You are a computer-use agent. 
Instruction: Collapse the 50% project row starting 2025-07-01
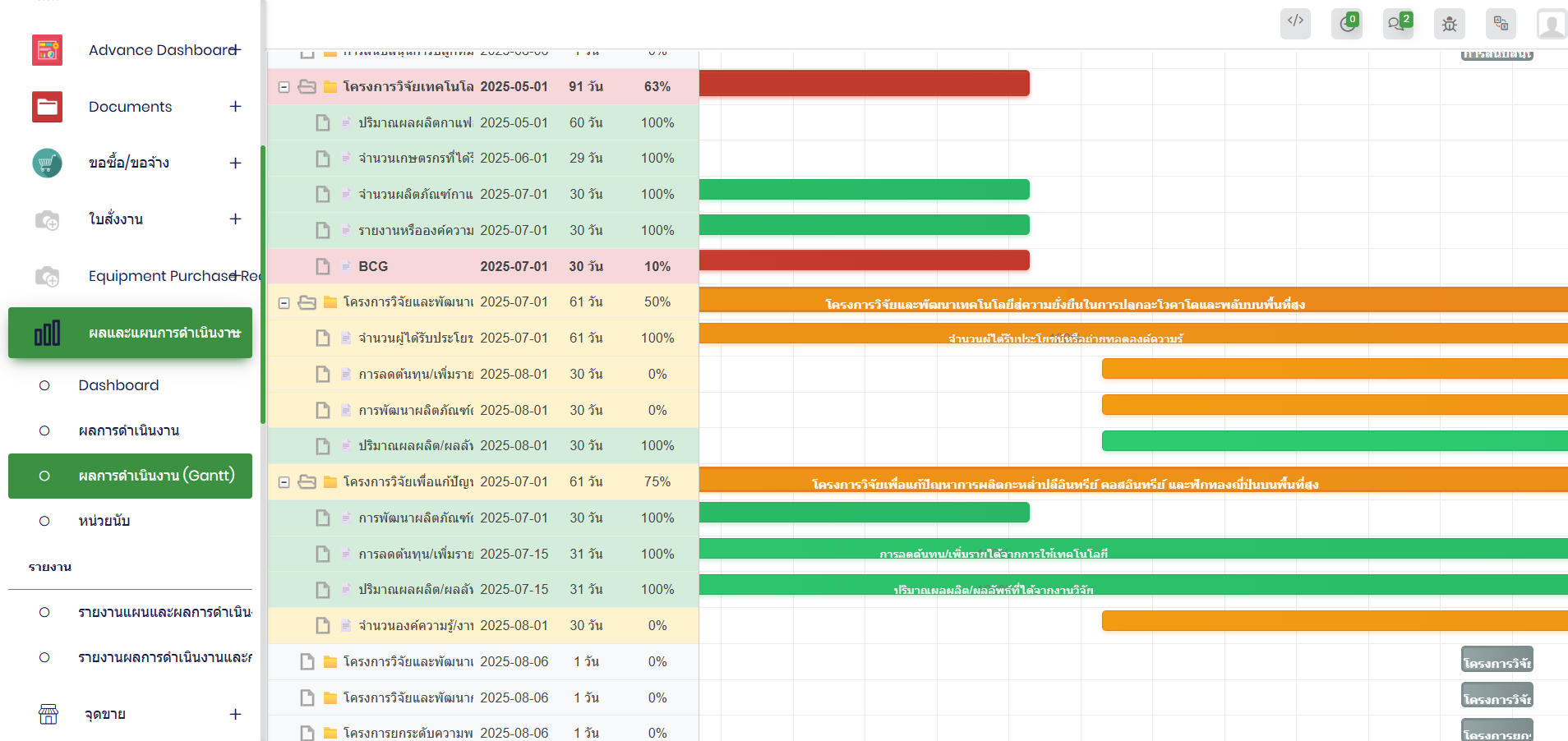(x=284, y=302)
